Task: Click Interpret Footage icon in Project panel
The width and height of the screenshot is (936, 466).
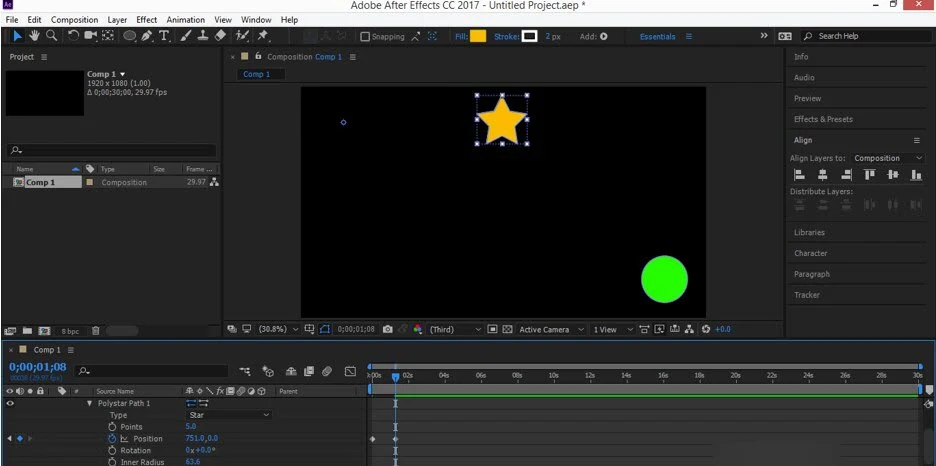Action: tap(10, 331)
